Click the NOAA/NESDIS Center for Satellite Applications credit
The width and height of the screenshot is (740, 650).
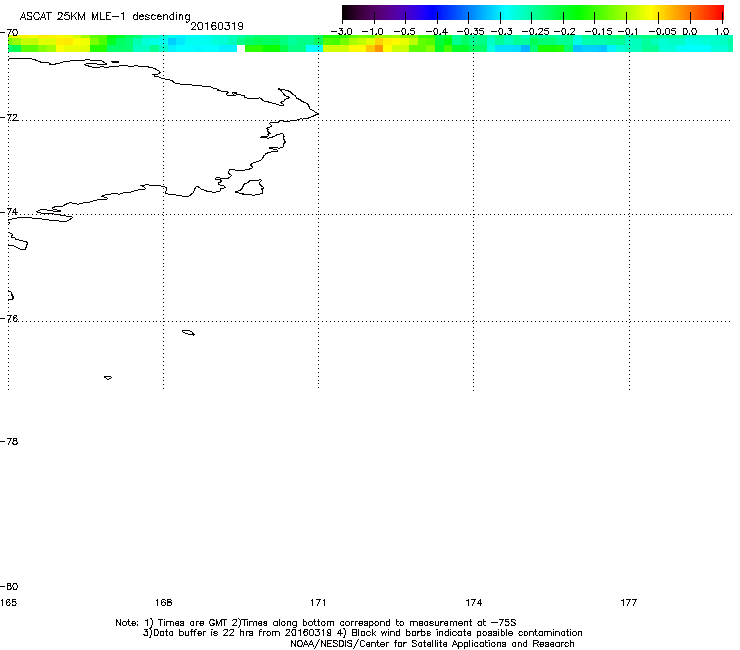(x=432, y=644)
